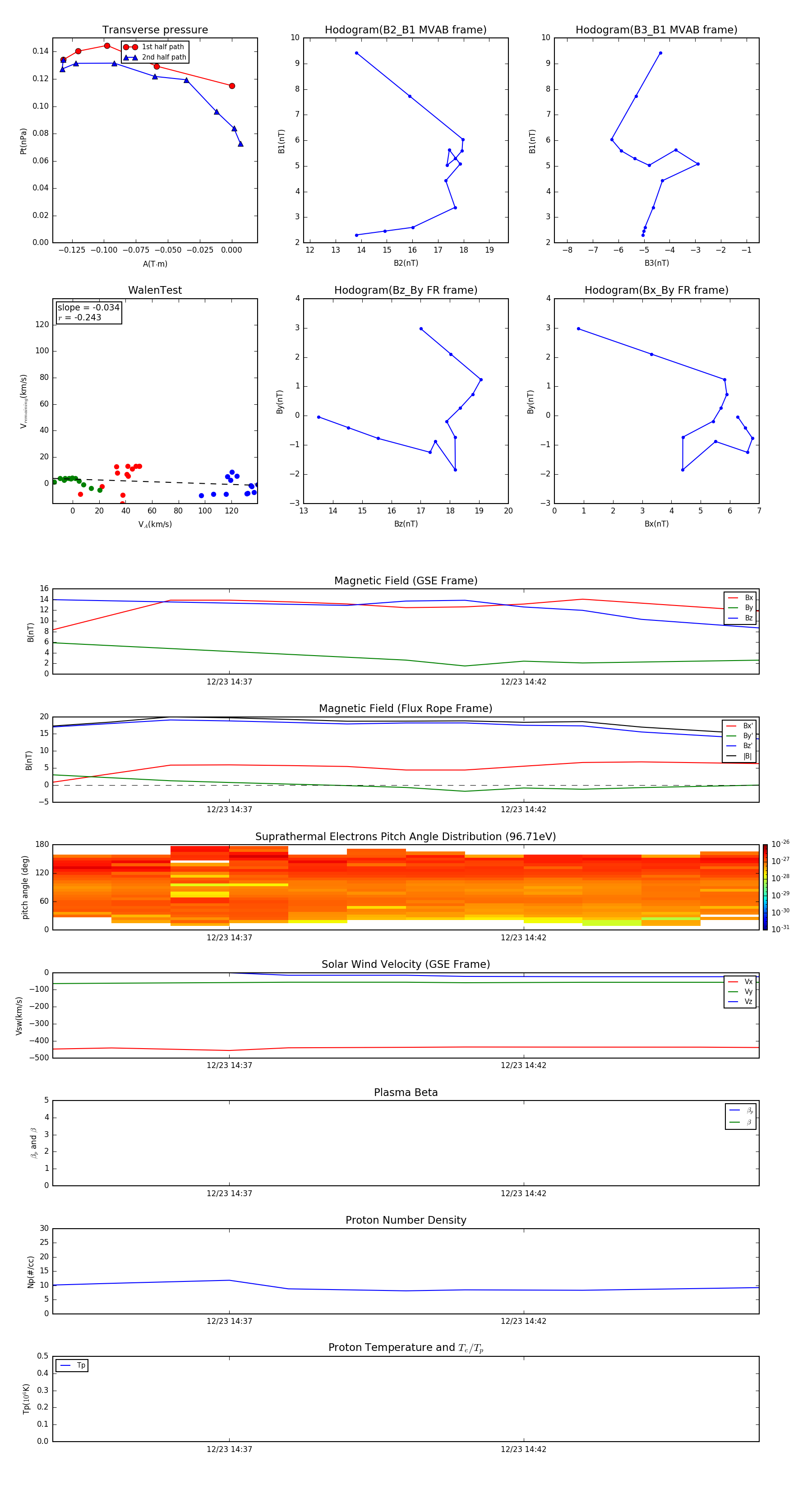812x1489 pixels.
Task: Click the Tp legend entry
Action: tap(72, 1365)
